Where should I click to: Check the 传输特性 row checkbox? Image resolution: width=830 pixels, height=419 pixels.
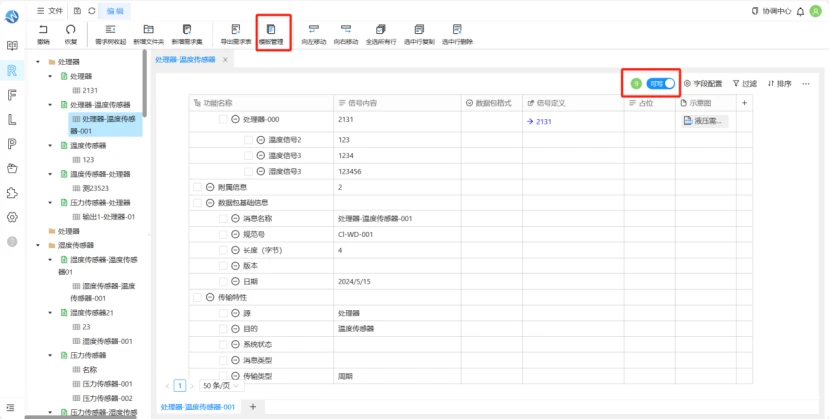tap(197, 298)
